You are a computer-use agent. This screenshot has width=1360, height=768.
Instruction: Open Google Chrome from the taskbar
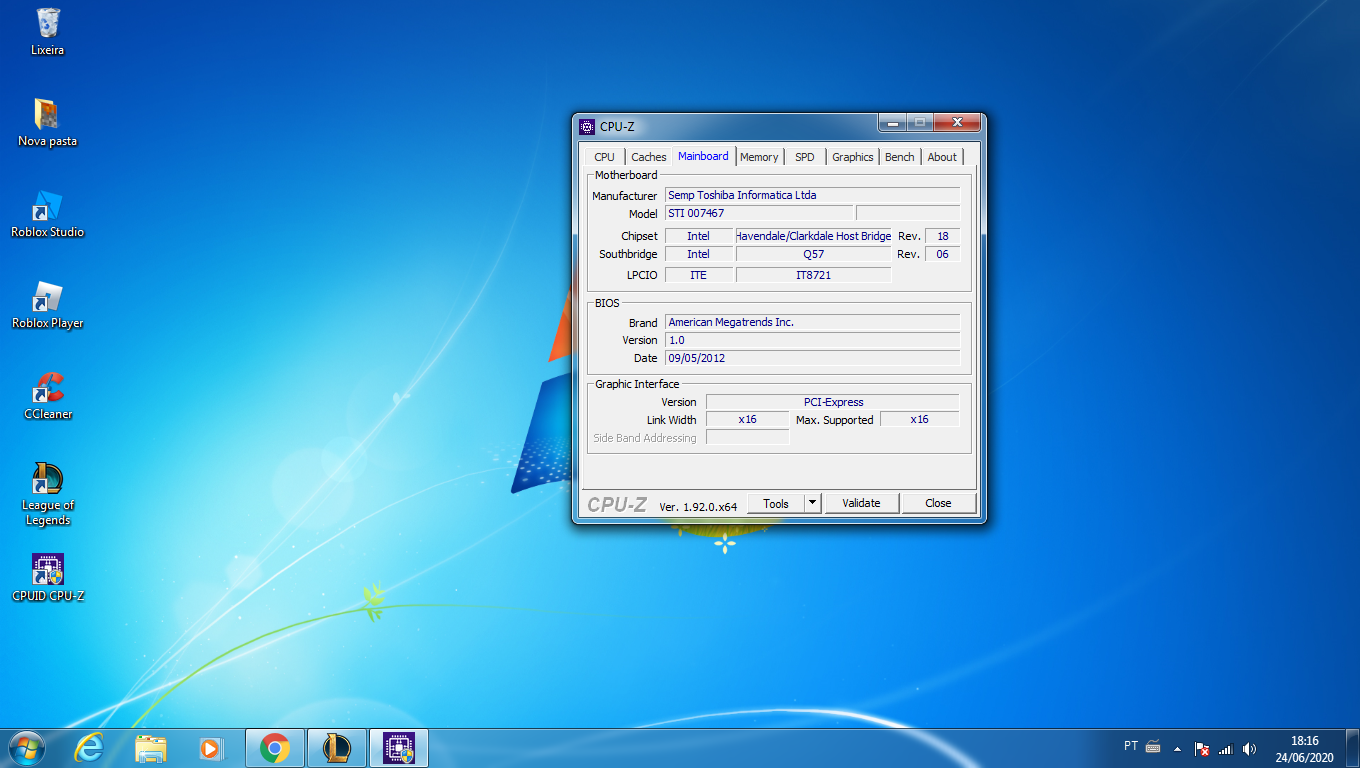tap(274, 748)
